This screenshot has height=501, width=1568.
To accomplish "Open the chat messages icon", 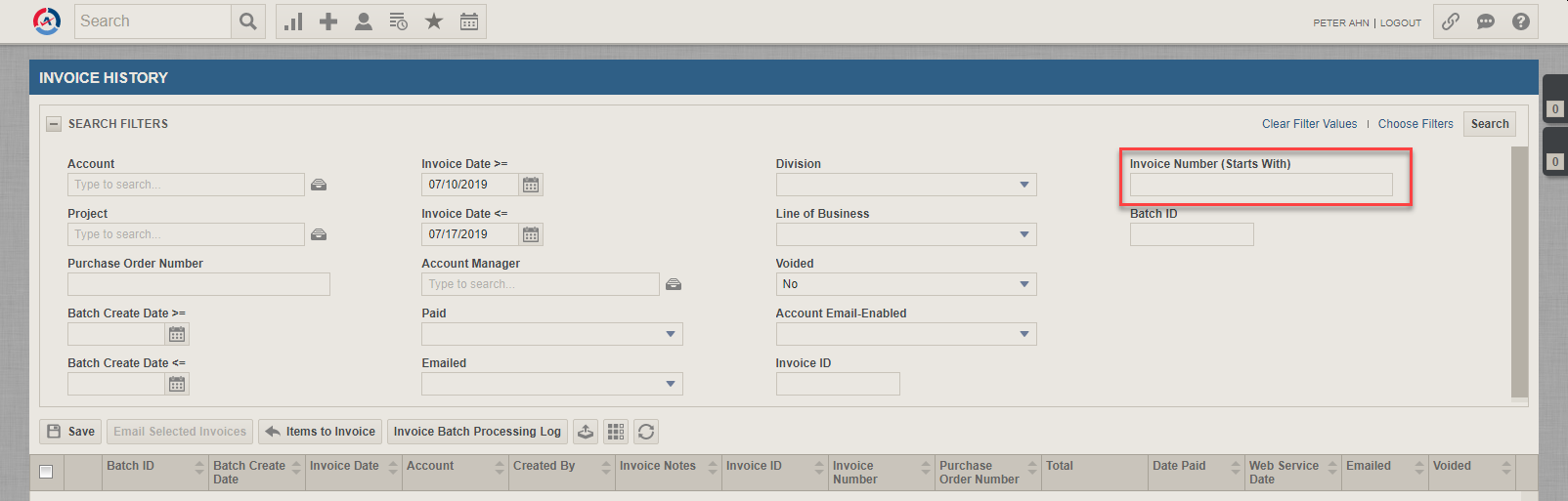I will point(1486,21).
